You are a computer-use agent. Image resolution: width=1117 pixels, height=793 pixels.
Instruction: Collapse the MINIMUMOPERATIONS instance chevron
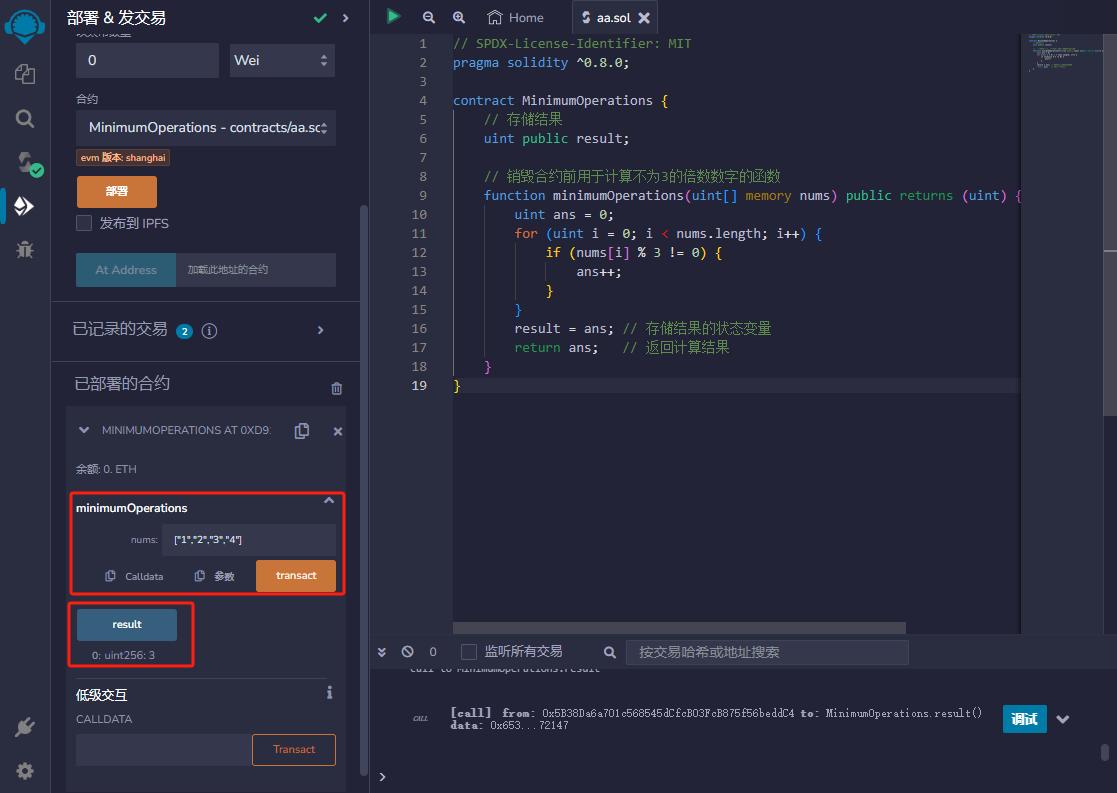pos(84,430)
